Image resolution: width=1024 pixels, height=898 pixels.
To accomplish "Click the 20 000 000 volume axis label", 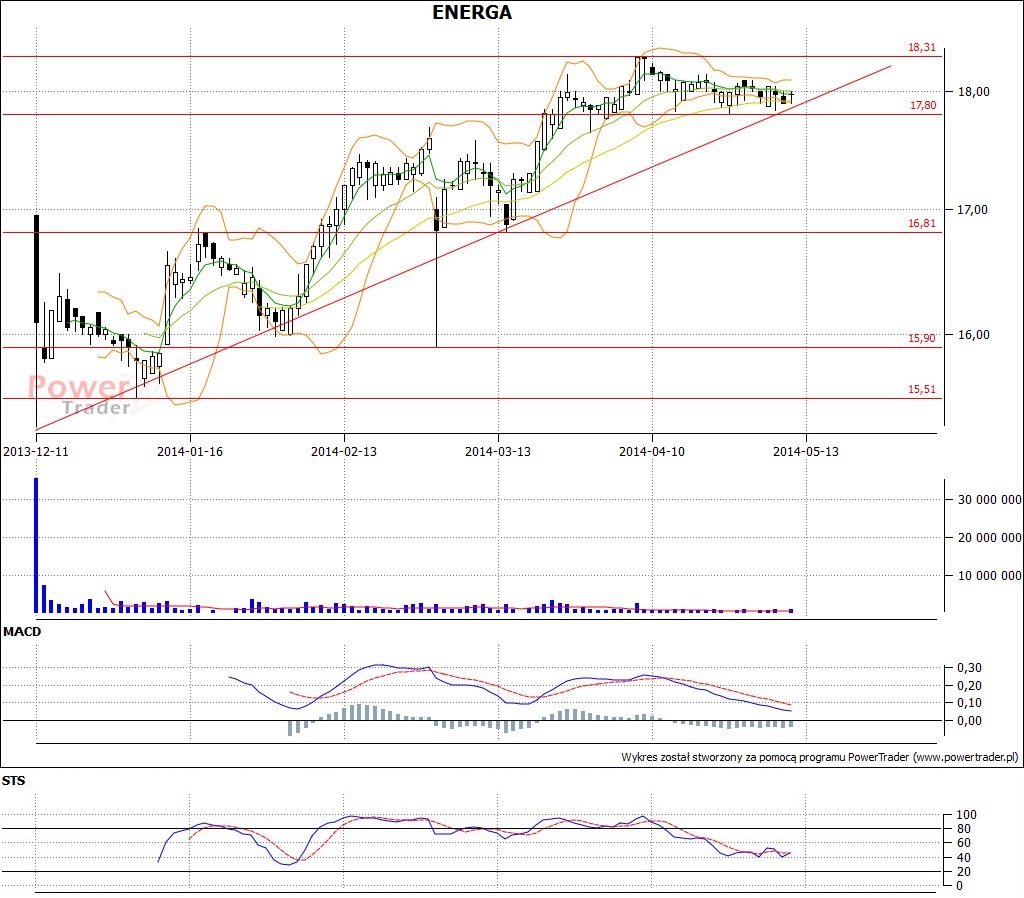I will coord(989,537).
